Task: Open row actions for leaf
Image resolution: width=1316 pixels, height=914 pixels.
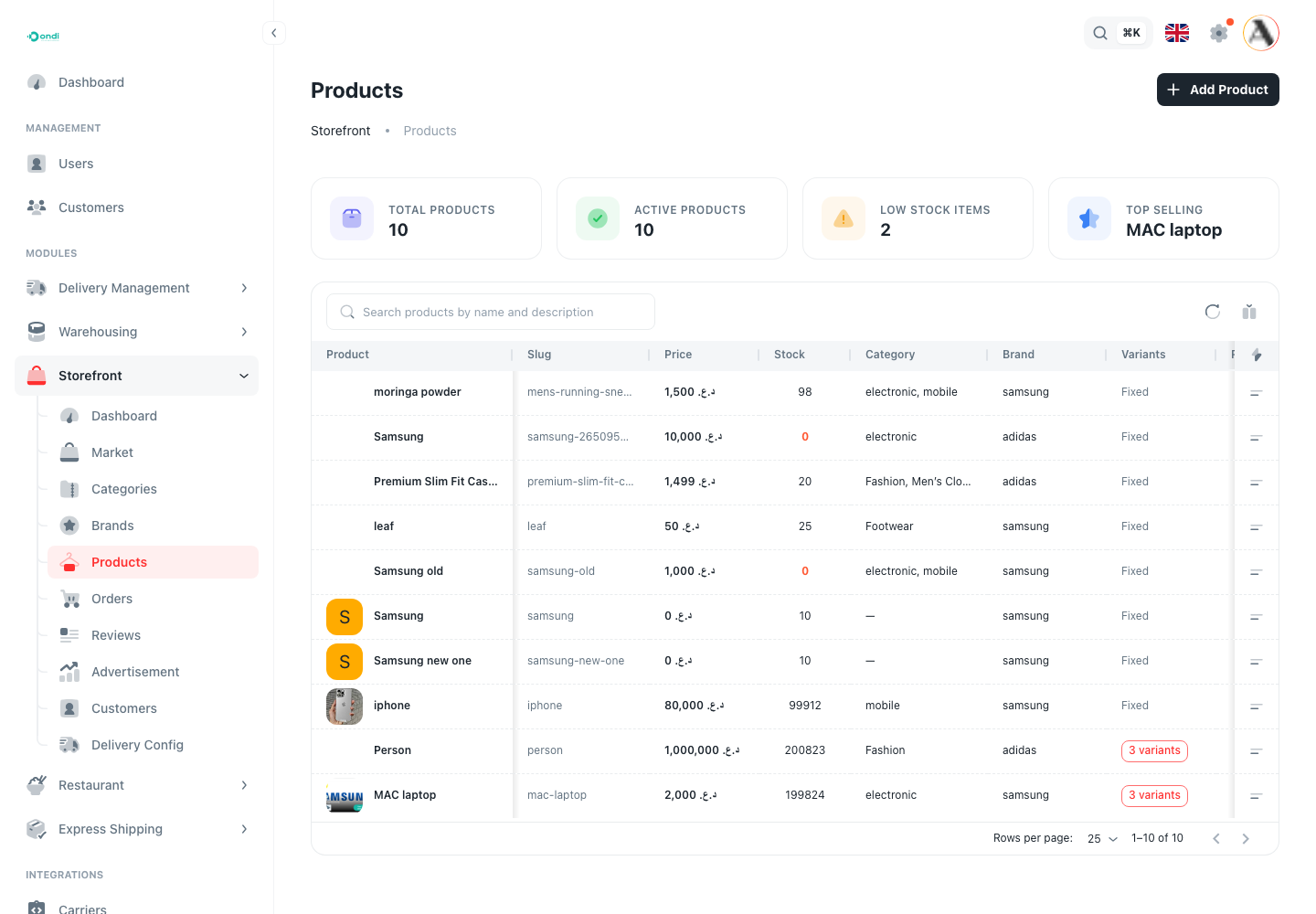Action: (1257, 527)
